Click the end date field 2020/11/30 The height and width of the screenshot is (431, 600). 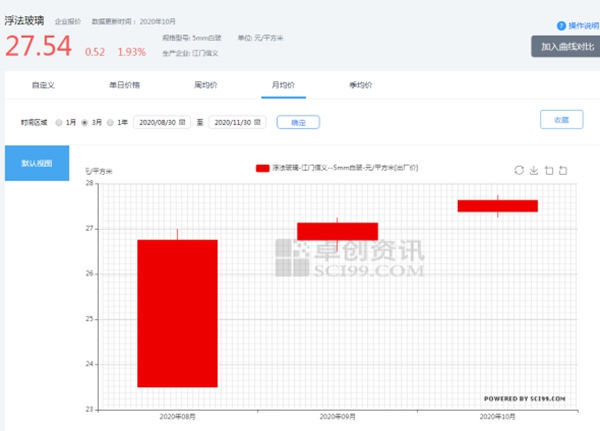click(x=237, y=122)
